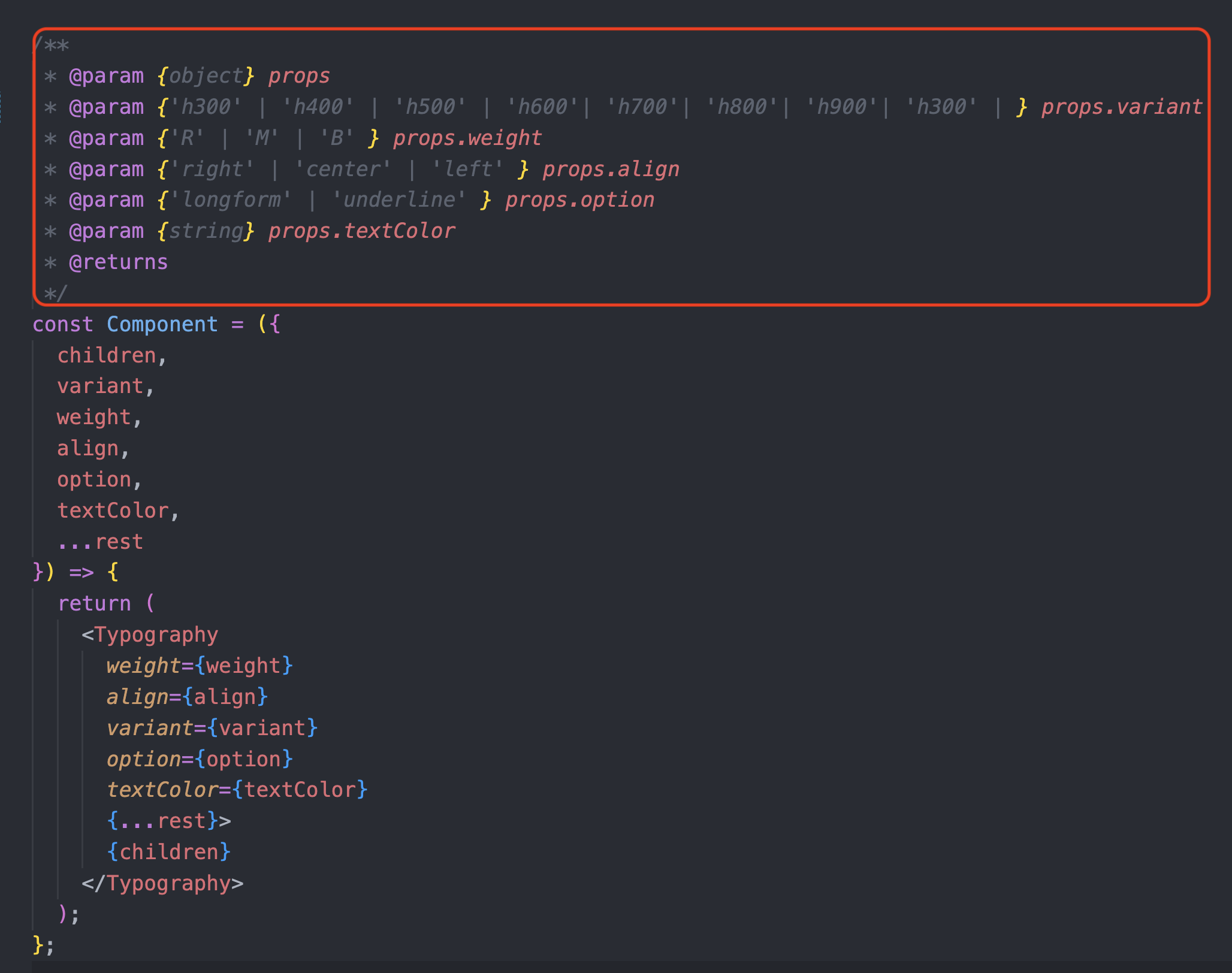Click the 'center' string literal in comment
Screen dimensions: 1232x973
[x=342, y=169]
